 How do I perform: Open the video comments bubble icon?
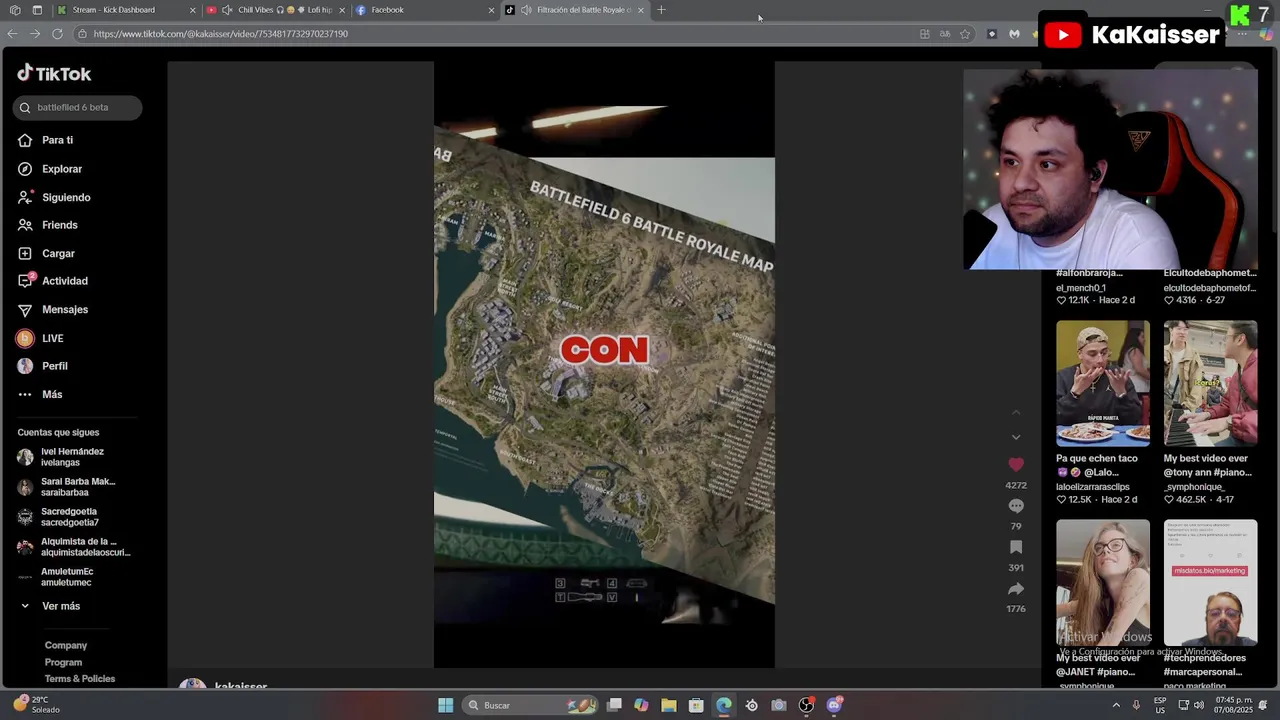pyautogui.click(x=1016, y=506)
